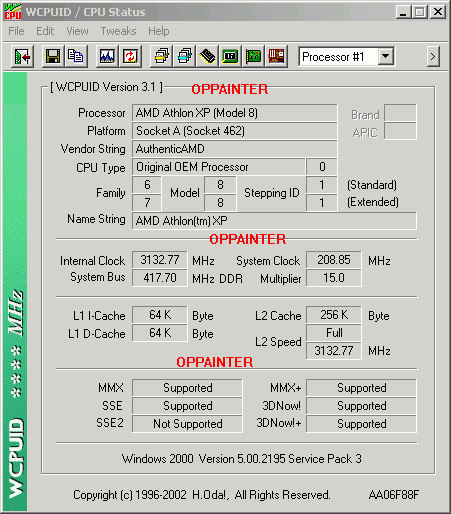Image resolution: width=451 pixels, height=514 pixels.
Task: Click the black memory chip icon
Action: pyautogui.click(x=207, y=56)
